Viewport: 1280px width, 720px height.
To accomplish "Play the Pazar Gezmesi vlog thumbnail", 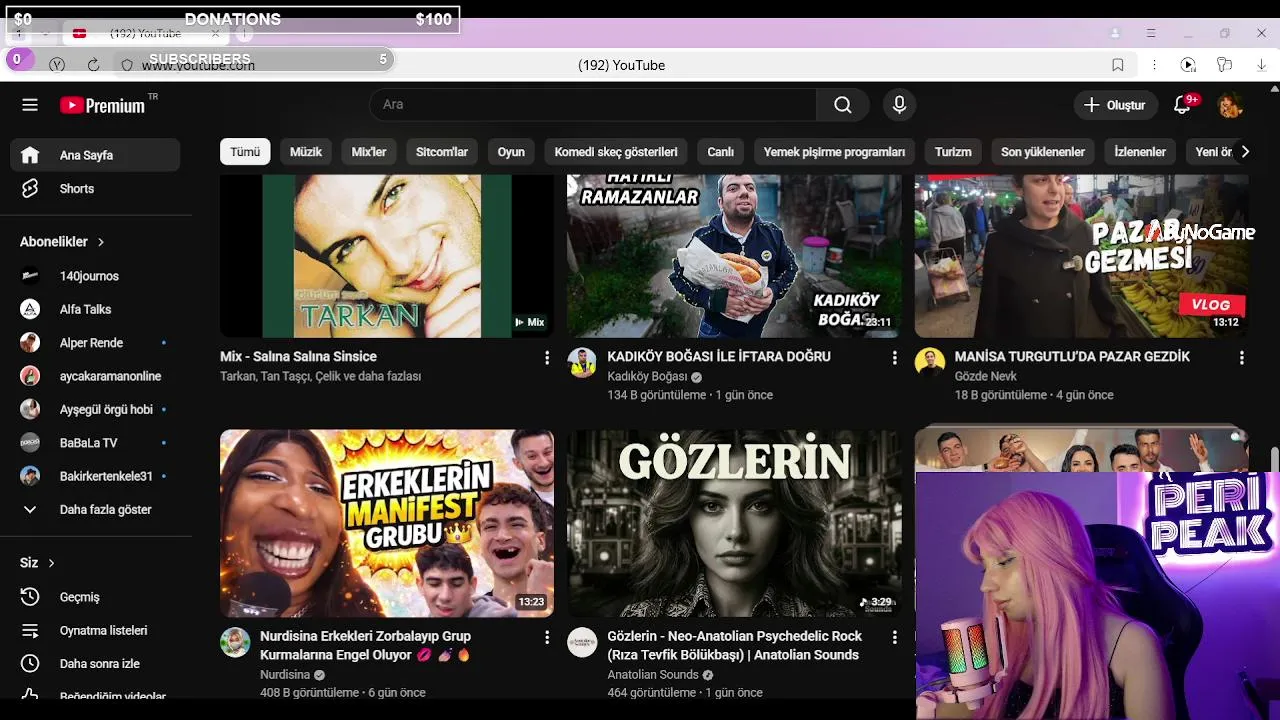I will coord(1081,256).
